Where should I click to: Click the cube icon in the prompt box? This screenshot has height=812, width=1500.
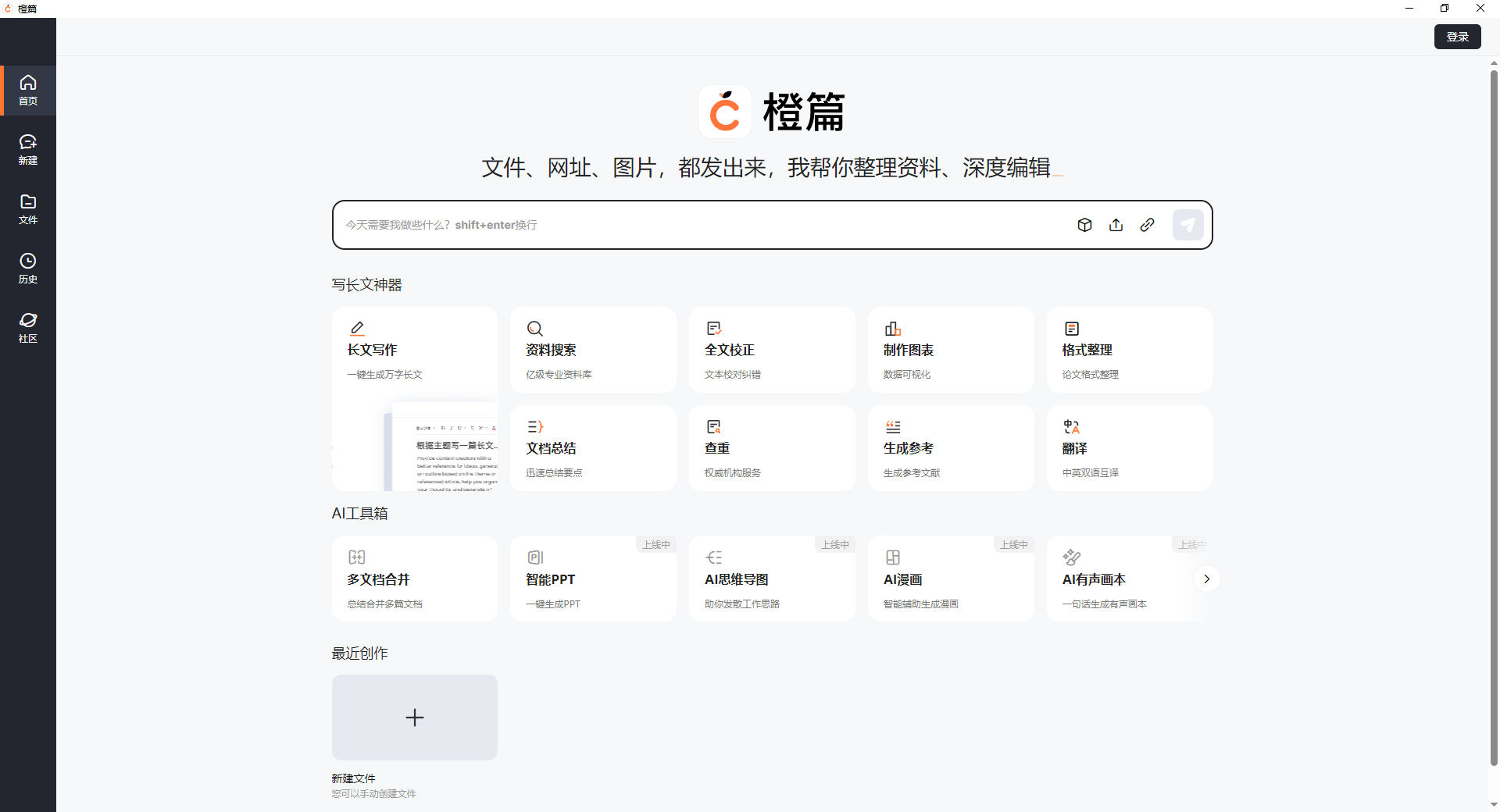(x=1084, y=225)
